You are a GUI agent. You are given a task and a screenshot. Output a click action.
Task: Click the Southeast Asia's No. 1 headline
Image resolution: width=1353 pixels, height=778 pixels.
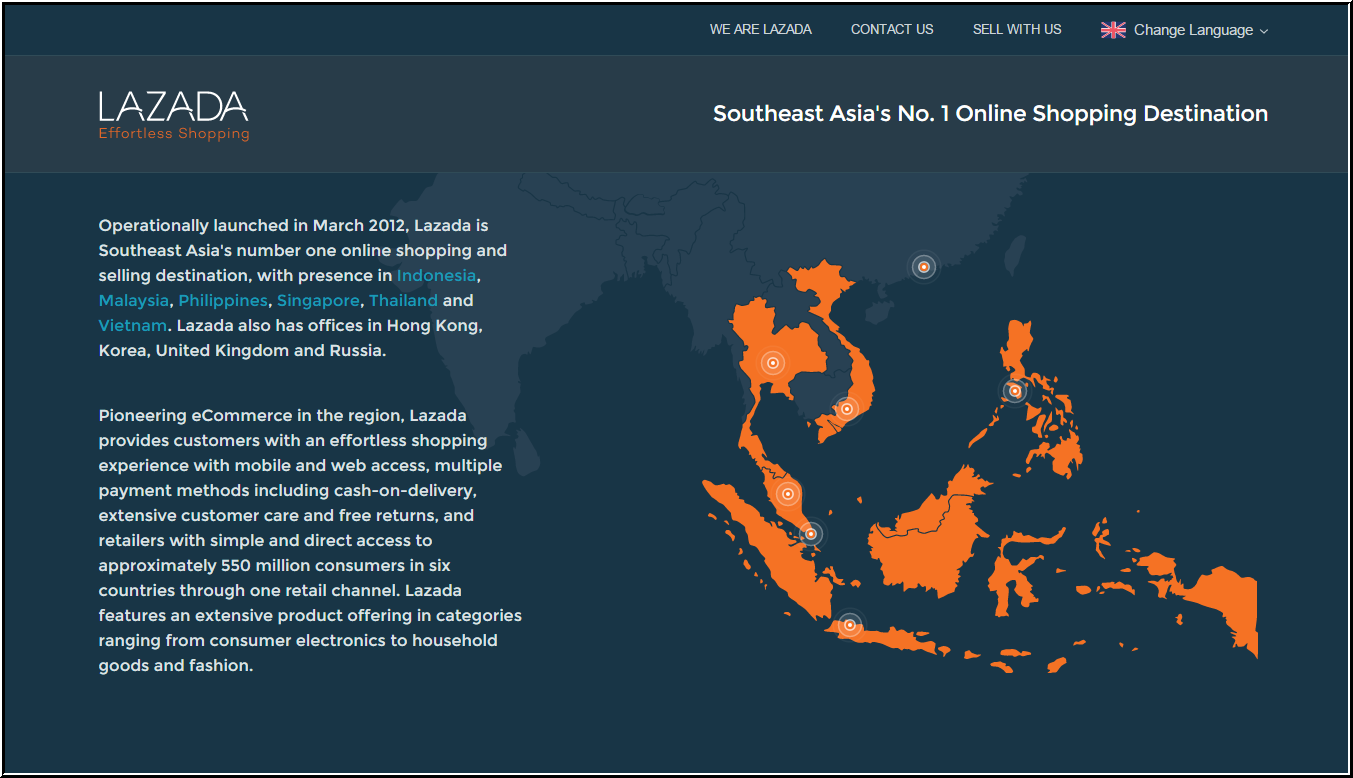click(x=990, y=114)
